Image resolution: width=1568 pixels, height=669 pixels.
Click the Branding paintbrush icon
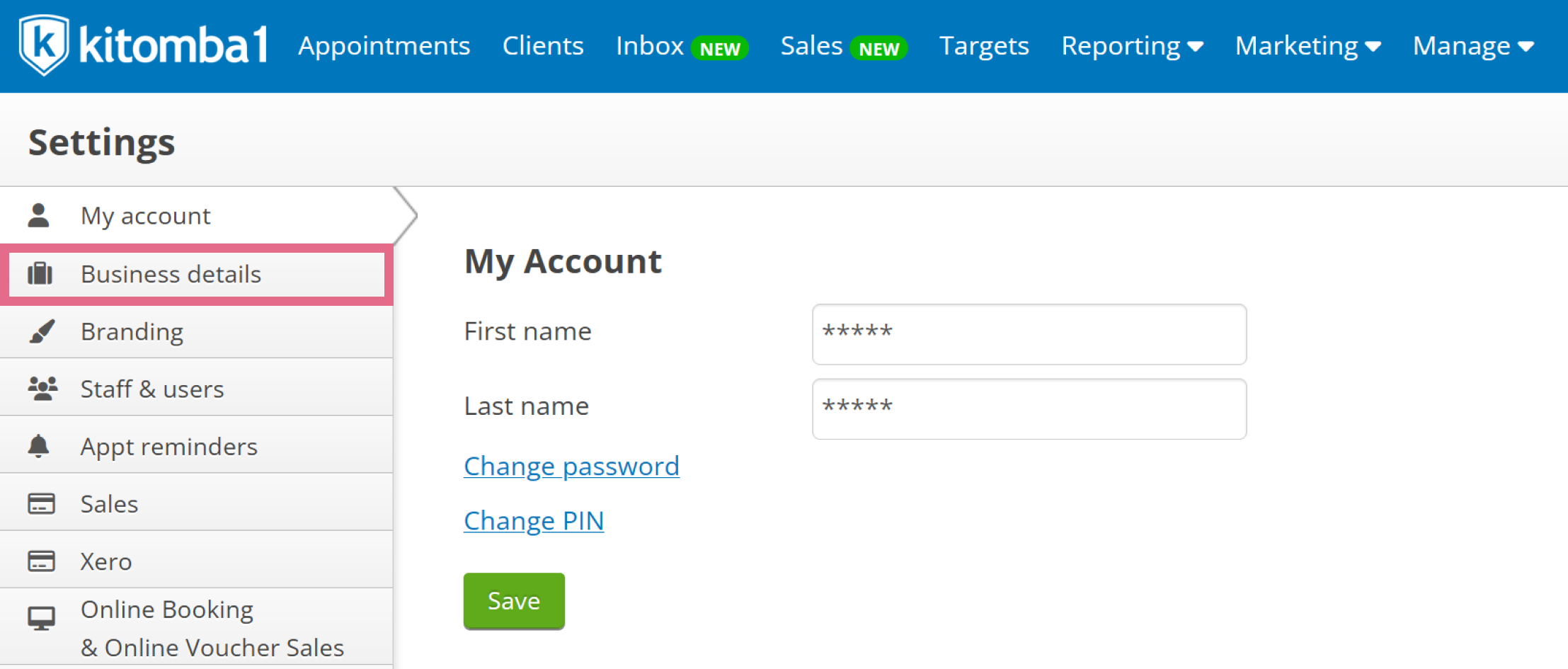coord(42,331)
